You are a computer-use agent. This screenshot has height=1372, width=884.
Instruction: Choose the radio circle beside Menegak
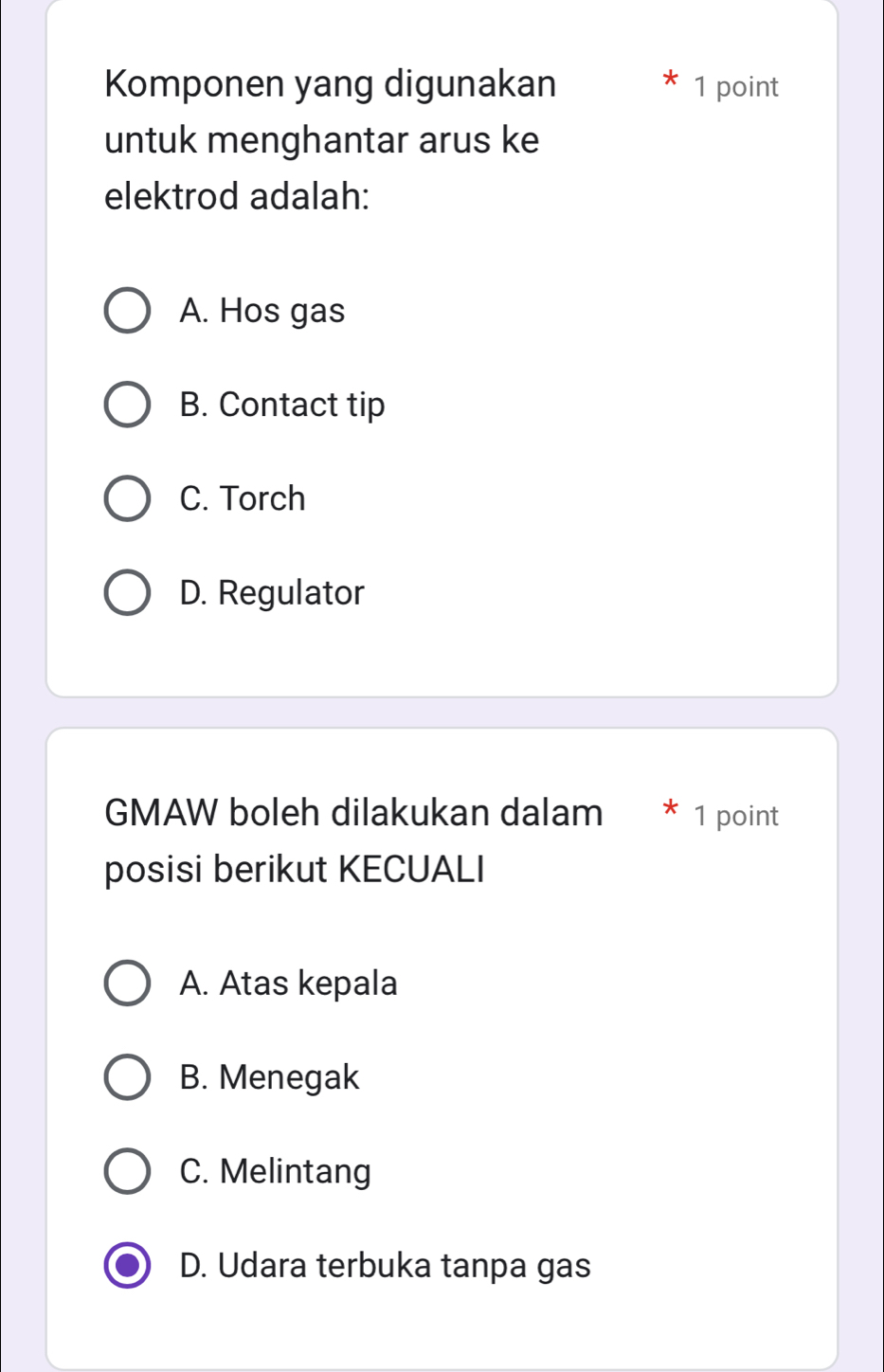pyautogui.click(x=126, y=1077)
